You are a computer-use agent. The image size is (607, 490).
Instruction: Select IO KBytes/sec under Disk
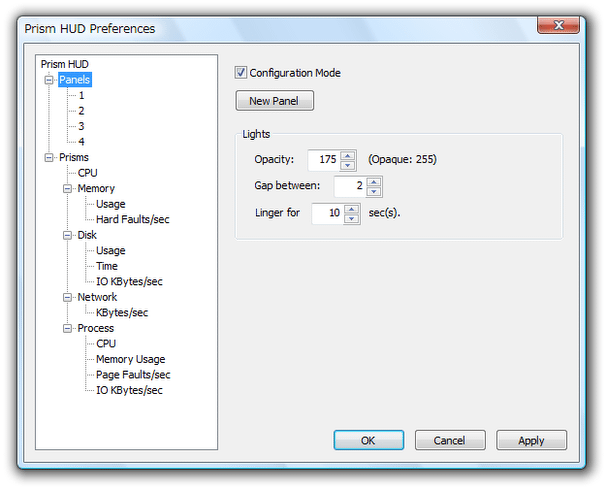[129, 281]
